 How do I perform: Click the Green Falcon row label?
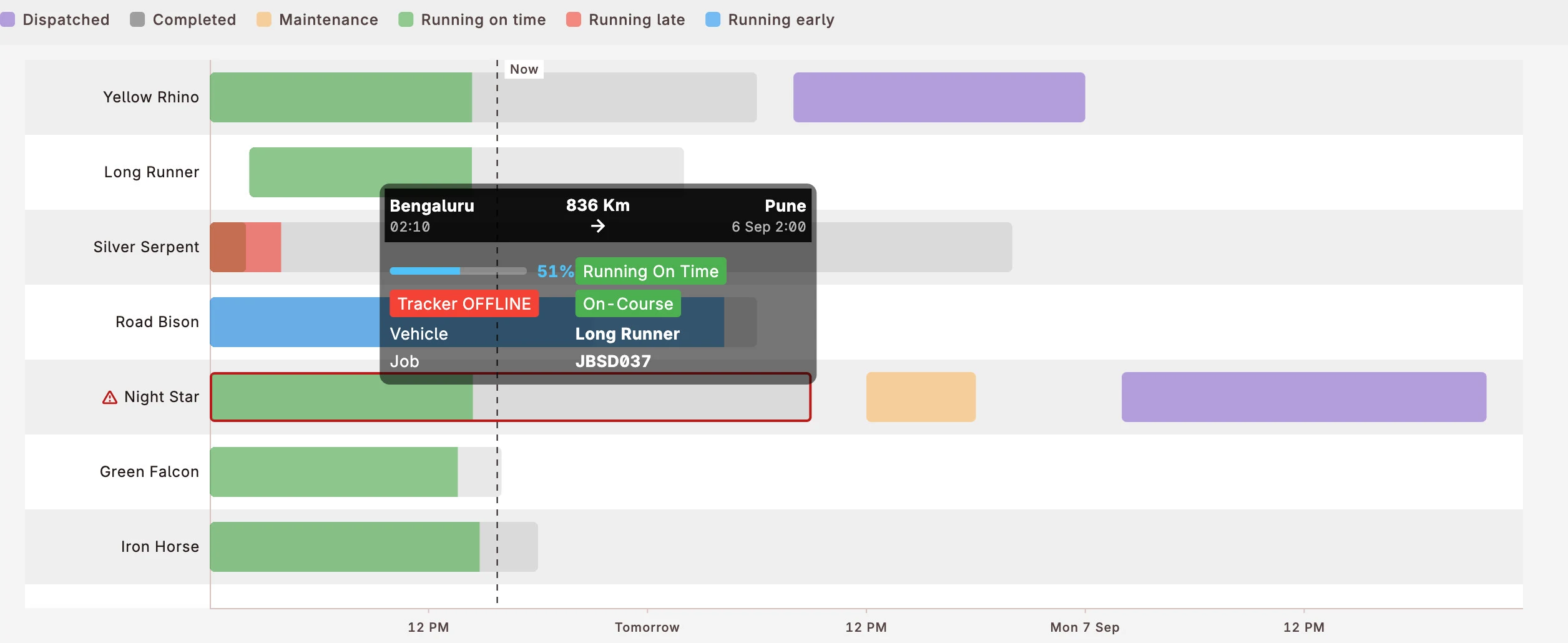tap(149, 472)
